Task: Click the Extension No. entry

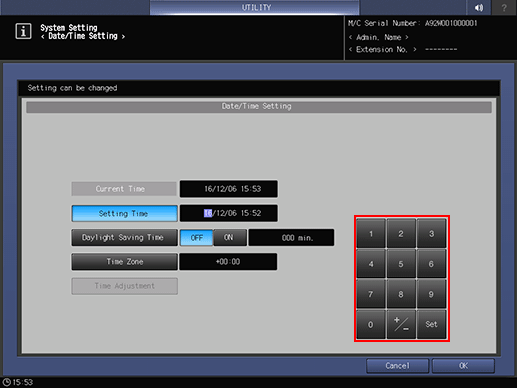Action: [403, 50]
